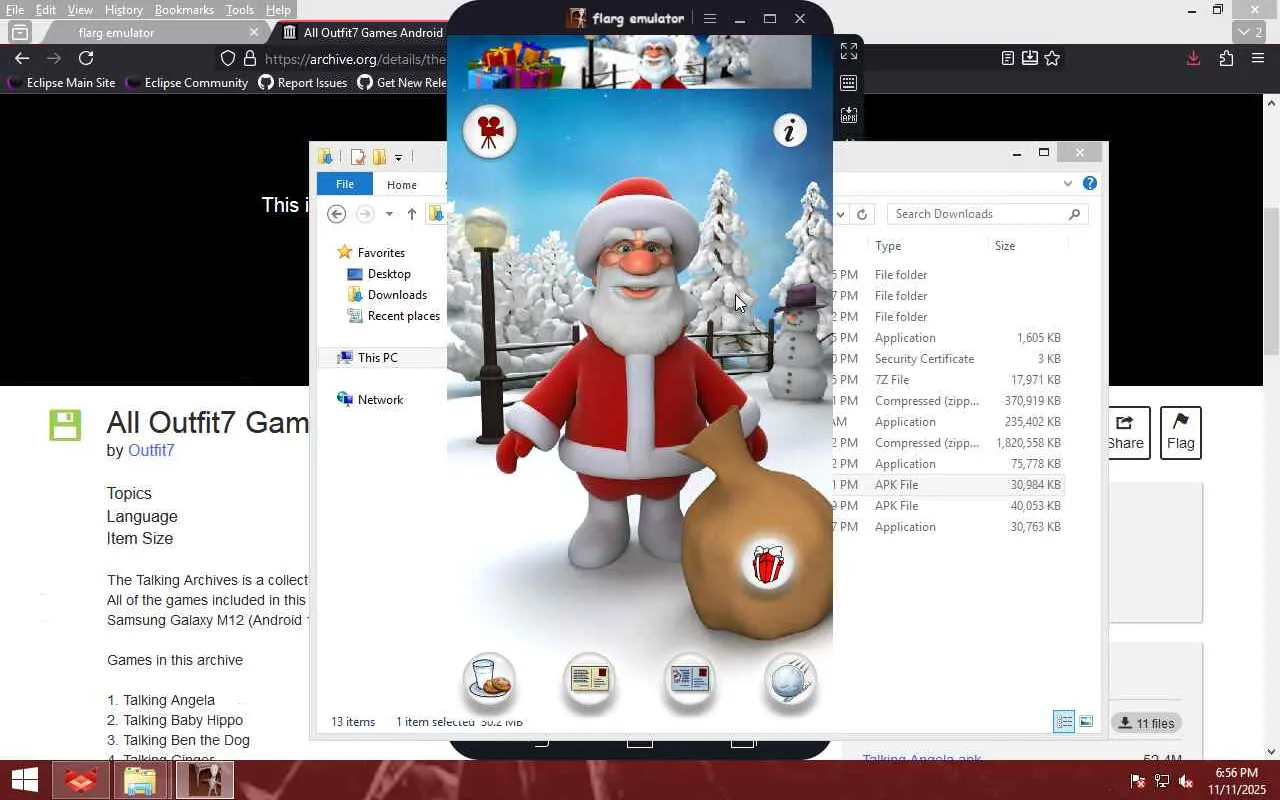Click the site security padlock icon
This screenshot has height=800, width=1280.
(x=250, y=58)
